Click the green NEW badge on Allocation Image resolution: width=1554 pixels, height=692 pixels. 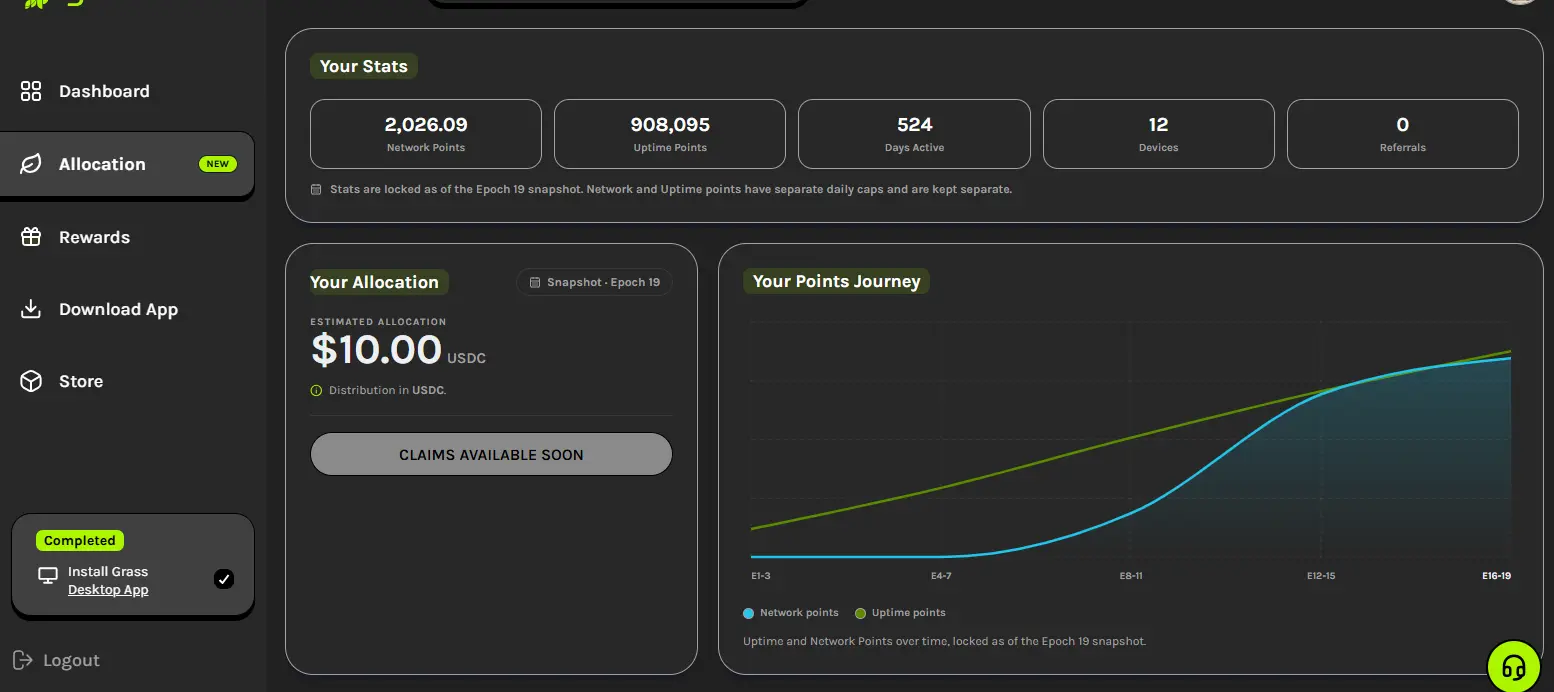(218, 164)
